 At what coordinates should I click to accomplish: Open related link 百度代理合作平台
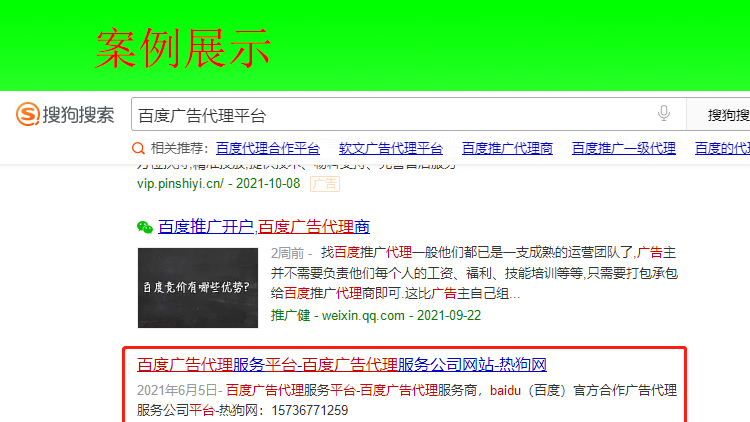tap(268, 148)
